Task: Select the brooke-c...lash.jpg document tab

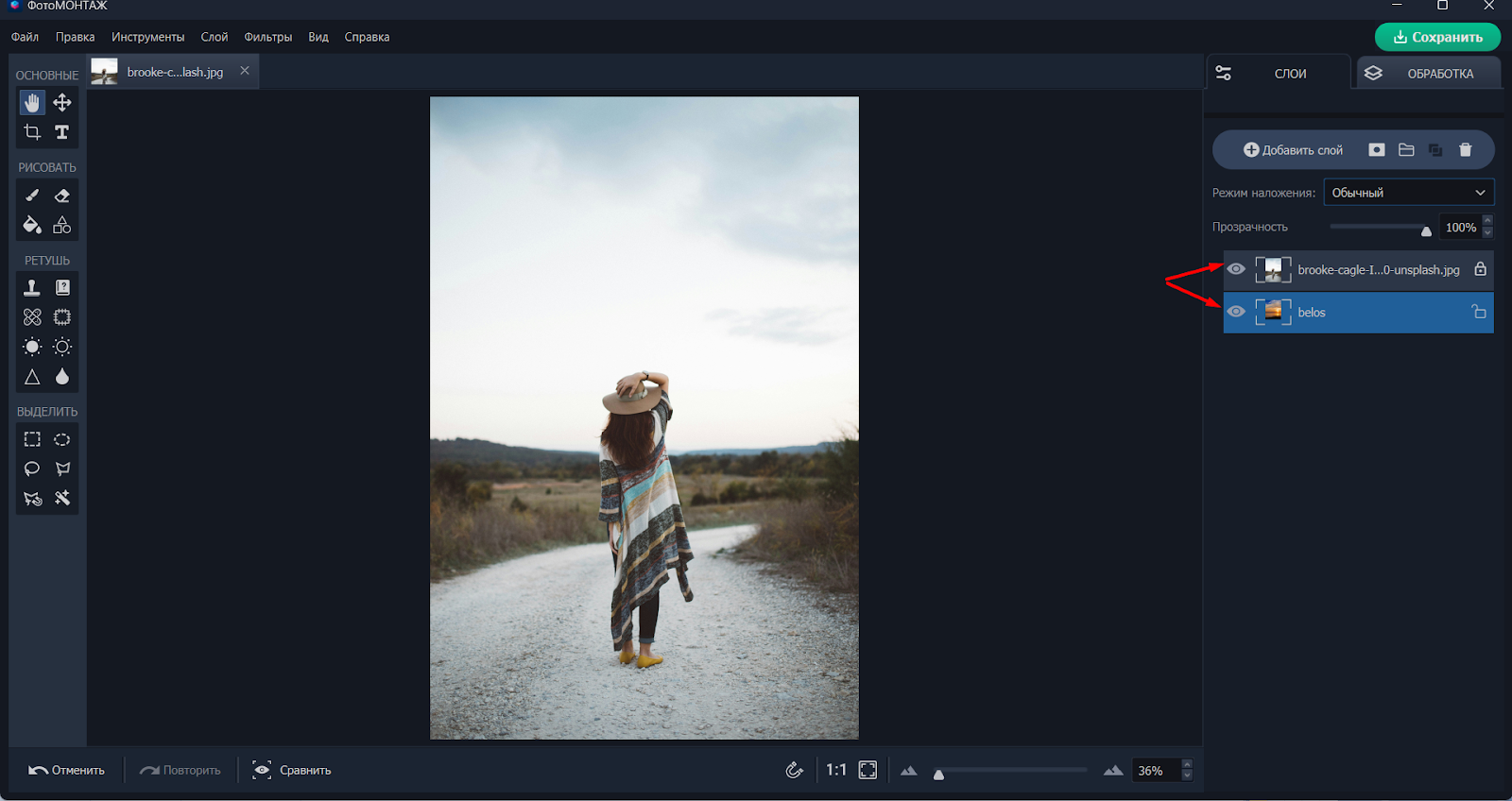Action: click(174, 72)
